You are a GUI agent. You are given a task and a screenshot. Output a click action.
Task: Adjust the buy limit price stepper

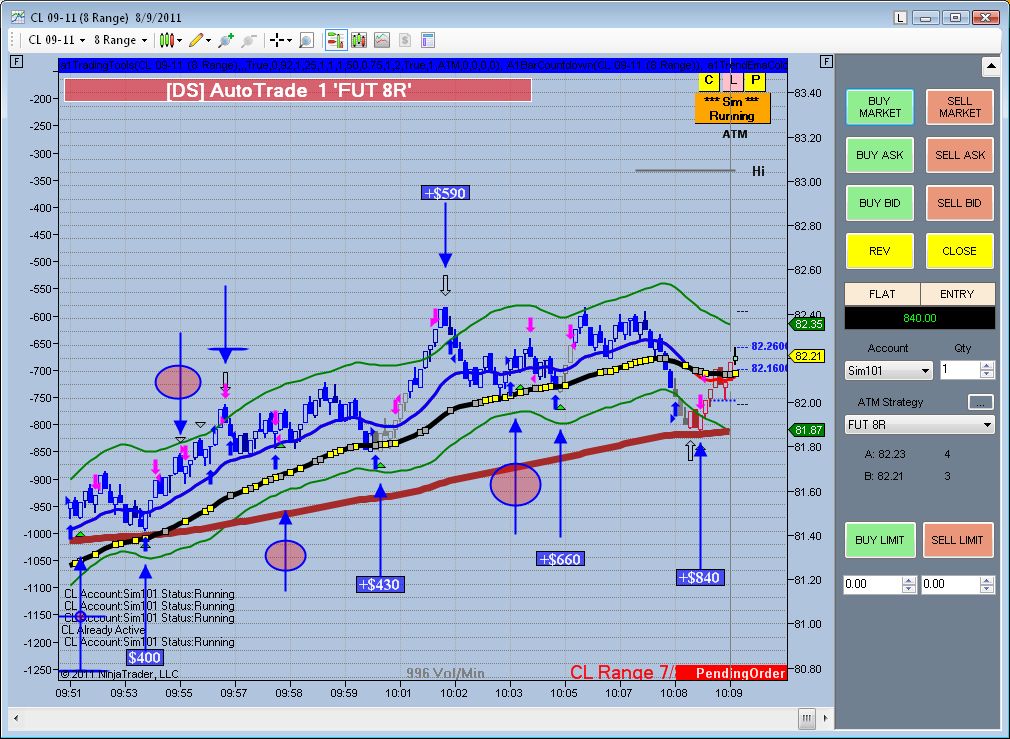point(909,584)
